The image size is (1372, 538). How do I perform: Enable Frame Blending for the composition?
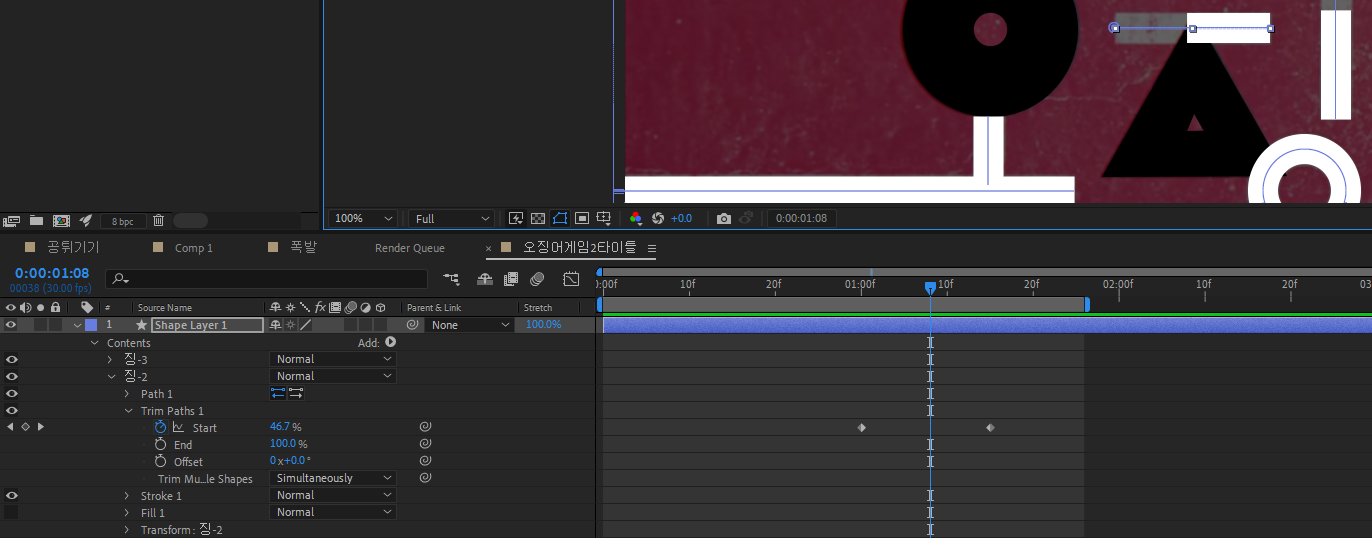pyautogui.click(x=512, y=279)
